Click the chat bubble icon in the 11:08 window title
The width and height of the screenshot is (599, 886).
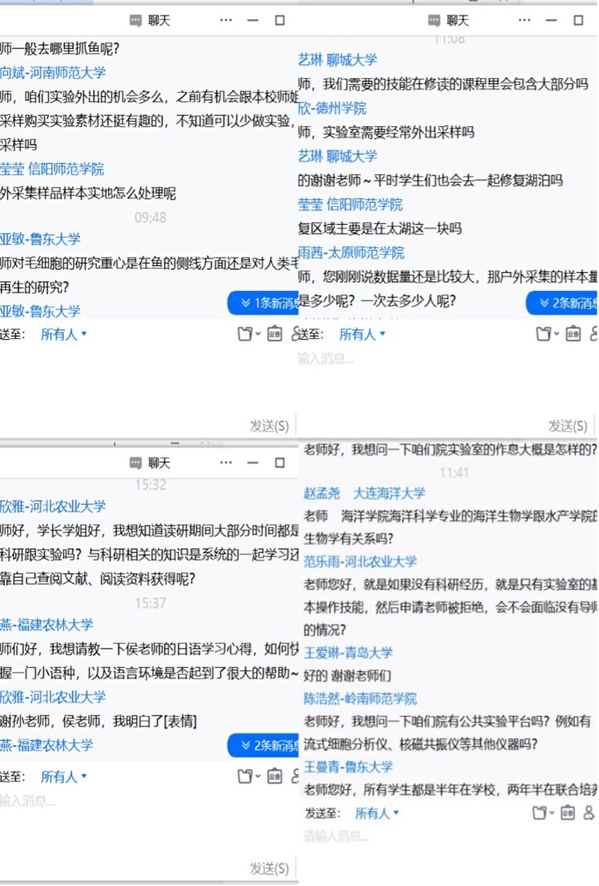click(x=434, y=21)
